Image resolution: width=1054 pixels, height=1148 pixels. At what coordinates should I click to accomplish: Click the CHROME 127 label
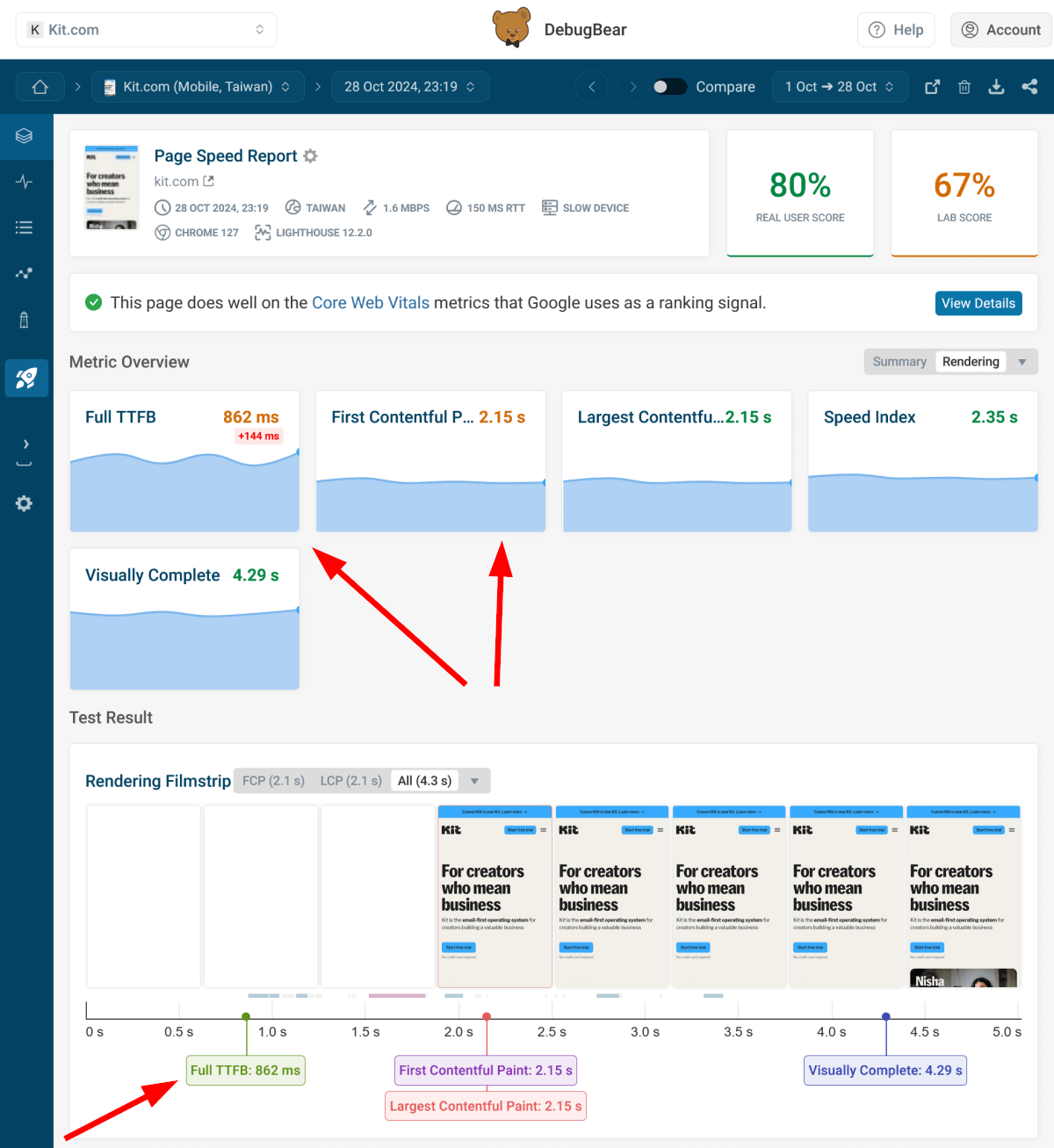click(197, 233)
